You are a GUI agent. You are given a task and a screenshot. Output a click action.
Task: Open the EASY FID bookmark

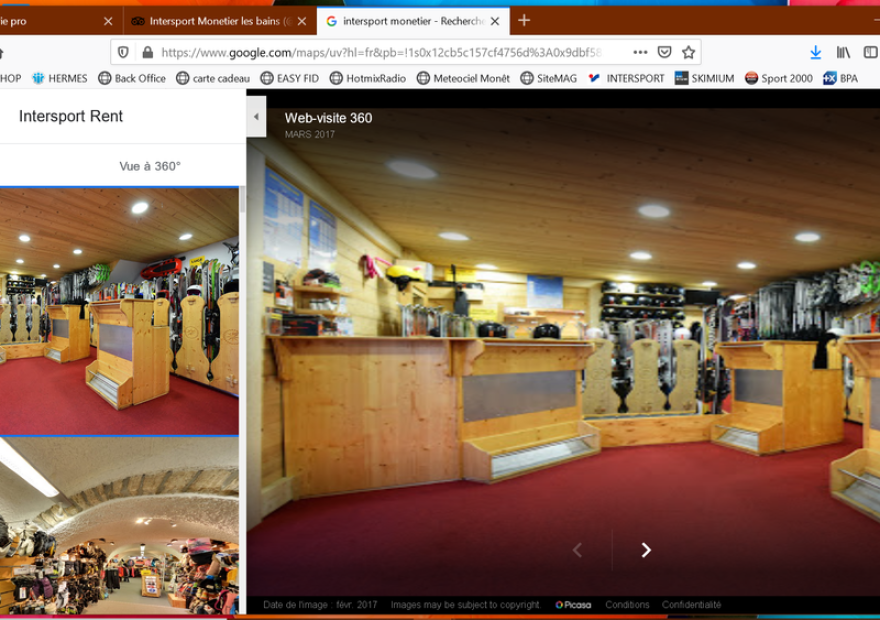pos(290,79)
